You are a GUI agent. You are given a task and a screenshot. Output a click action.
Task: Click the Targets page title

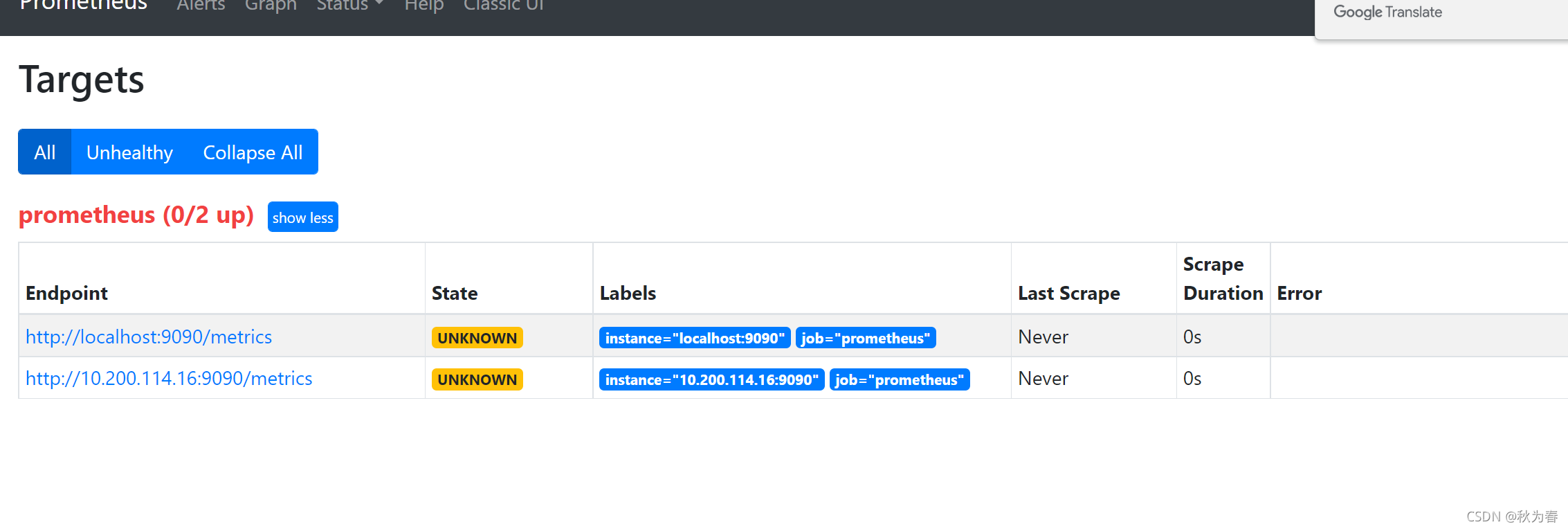(82, 80)
